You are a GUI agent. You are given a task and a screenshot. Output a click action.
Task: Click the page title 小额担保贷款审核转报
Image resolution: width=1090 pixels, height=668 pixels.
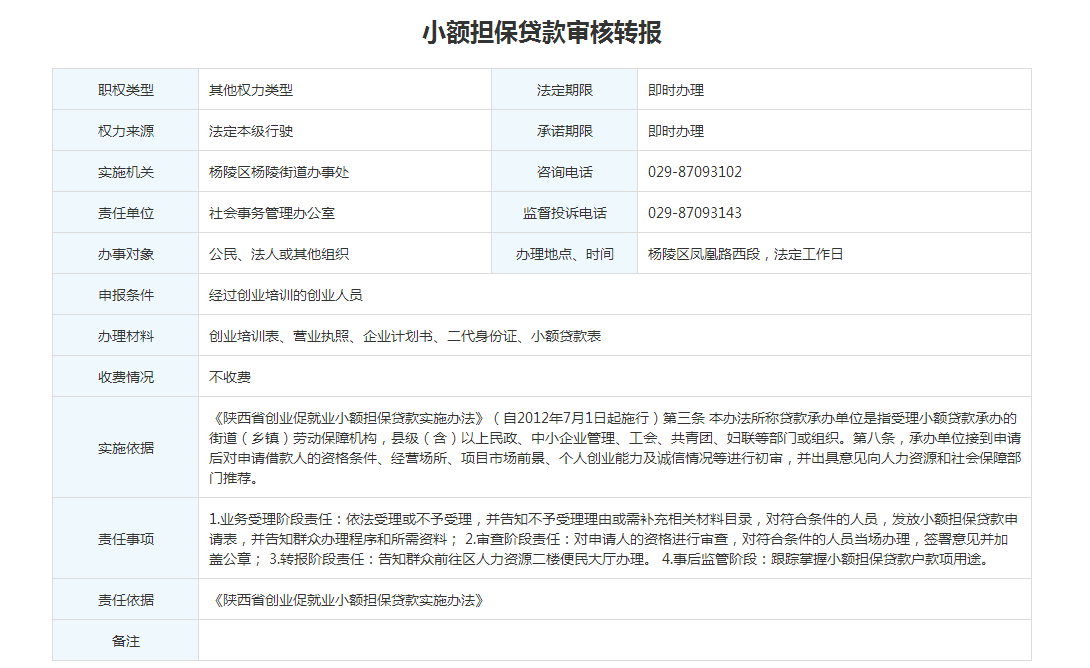point(542,33)
